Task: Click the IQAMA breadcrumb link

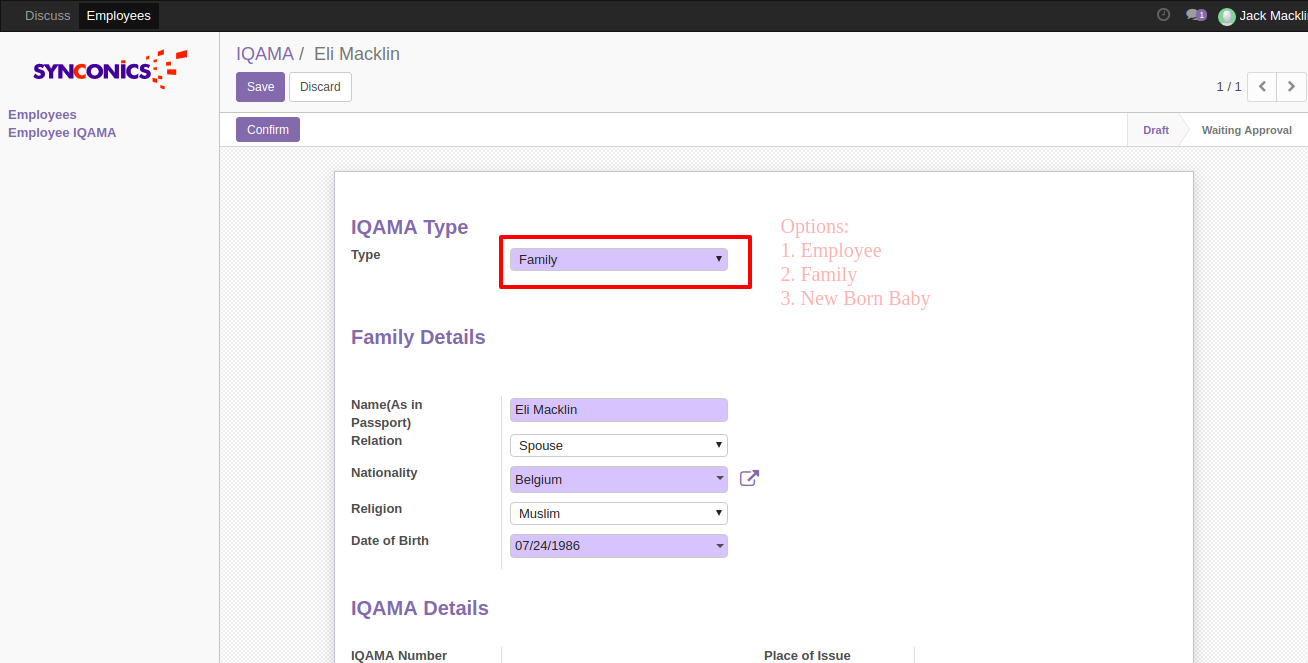Action: coord(264,54)
